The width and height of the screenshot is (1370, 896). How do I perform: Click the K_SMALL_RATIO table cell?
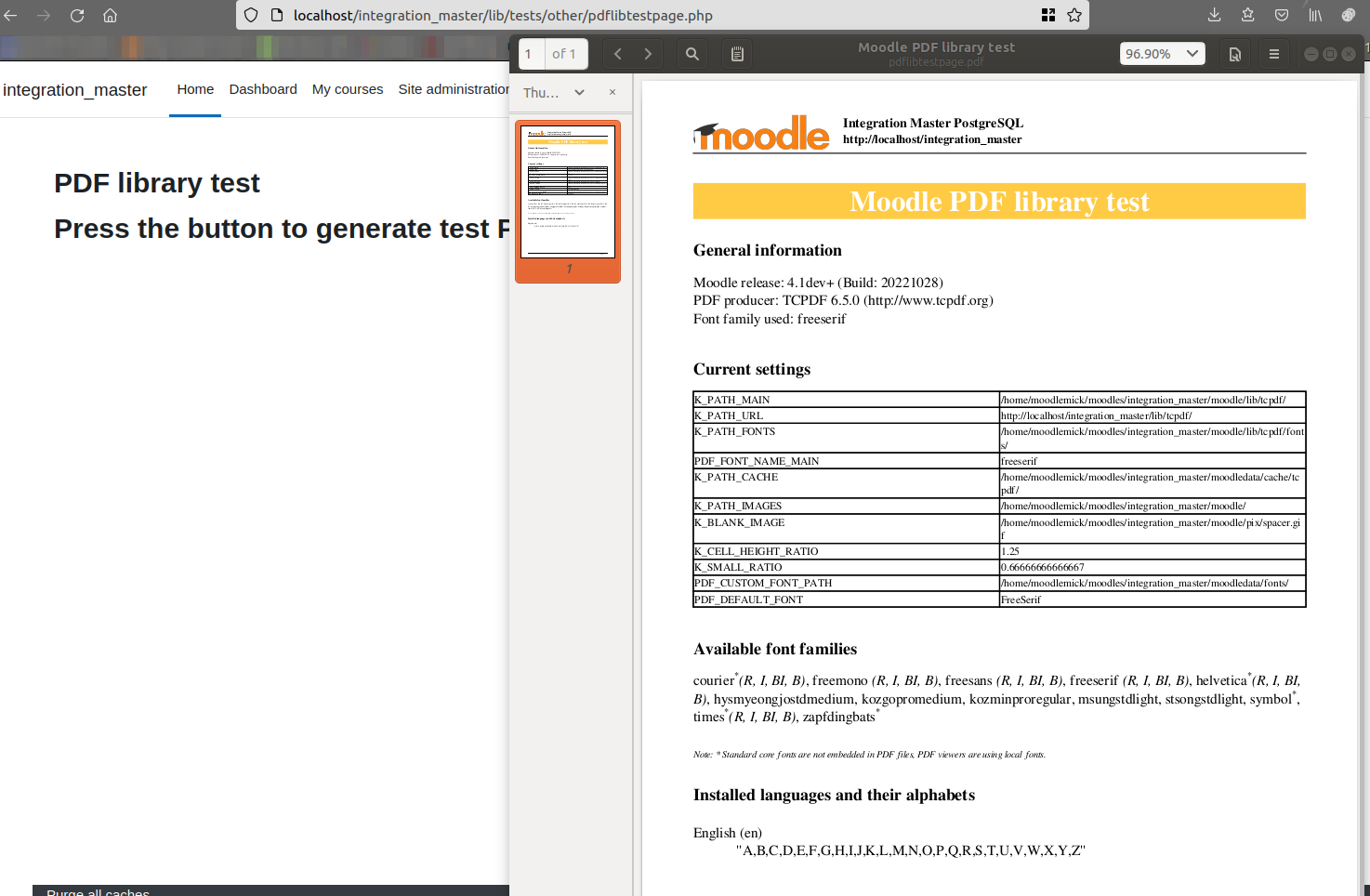846,567
